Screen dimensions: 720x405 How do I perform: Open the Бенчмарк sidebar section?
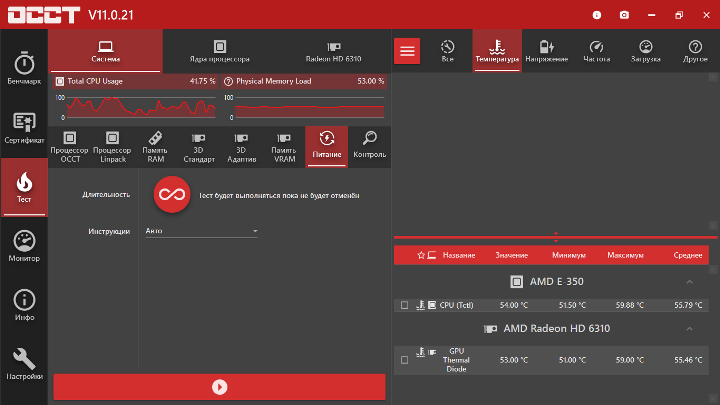pos(24,68)
